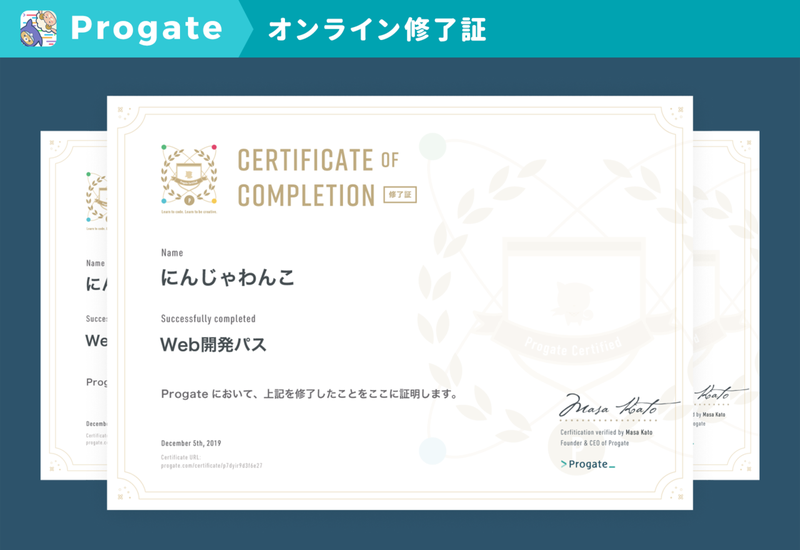Click the Certificate URL label
Viewport: 800px width, 550px height.
tap(181, 458)
